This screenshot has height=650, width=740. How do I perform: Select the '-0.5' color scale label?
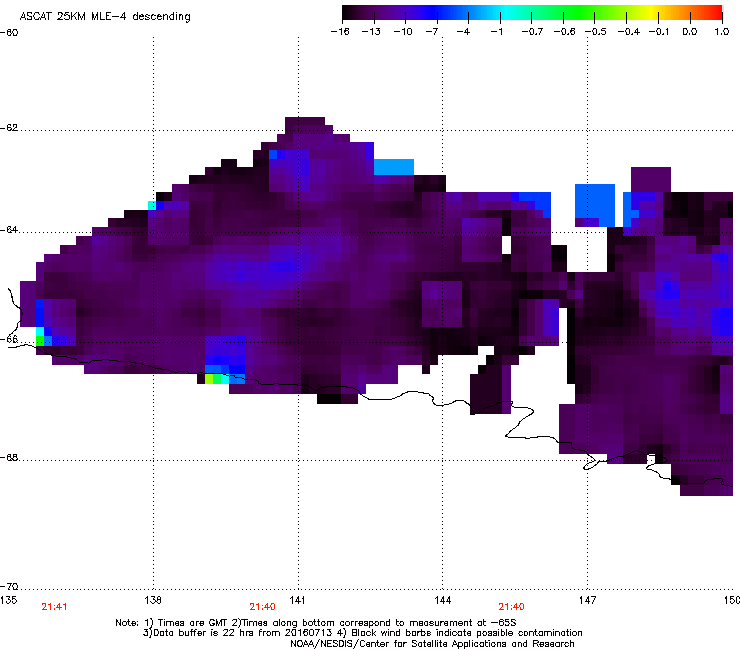pyautogui.click(x=596, y=32)
